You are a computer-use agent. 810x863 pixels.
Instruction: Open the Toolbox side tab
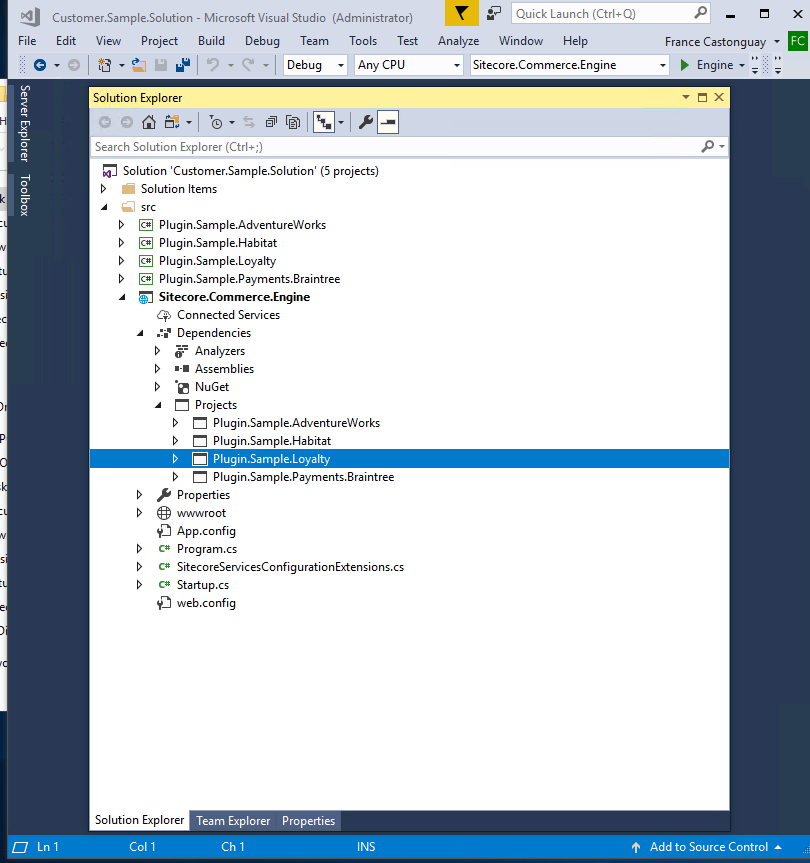24,195
